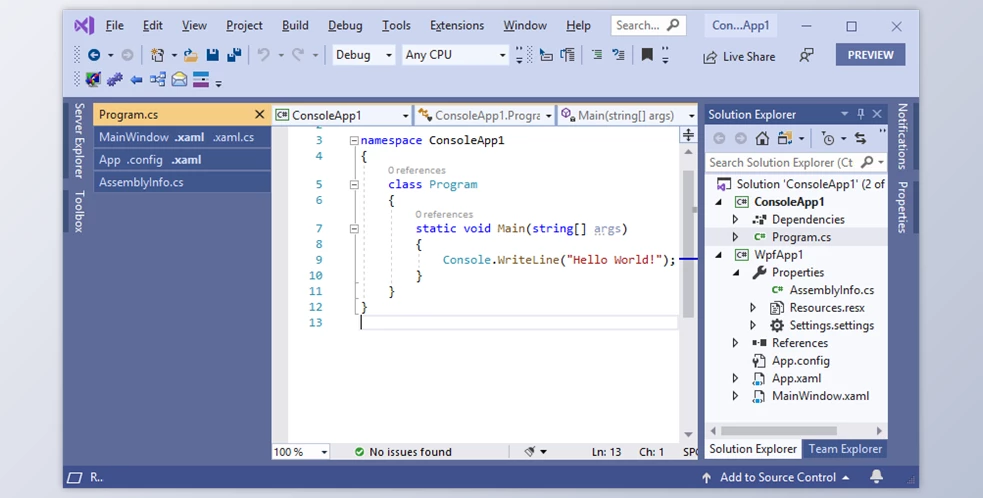
Task: Click Switch Views icon in Solution Explorer
Action: click(x=785, y=138)
